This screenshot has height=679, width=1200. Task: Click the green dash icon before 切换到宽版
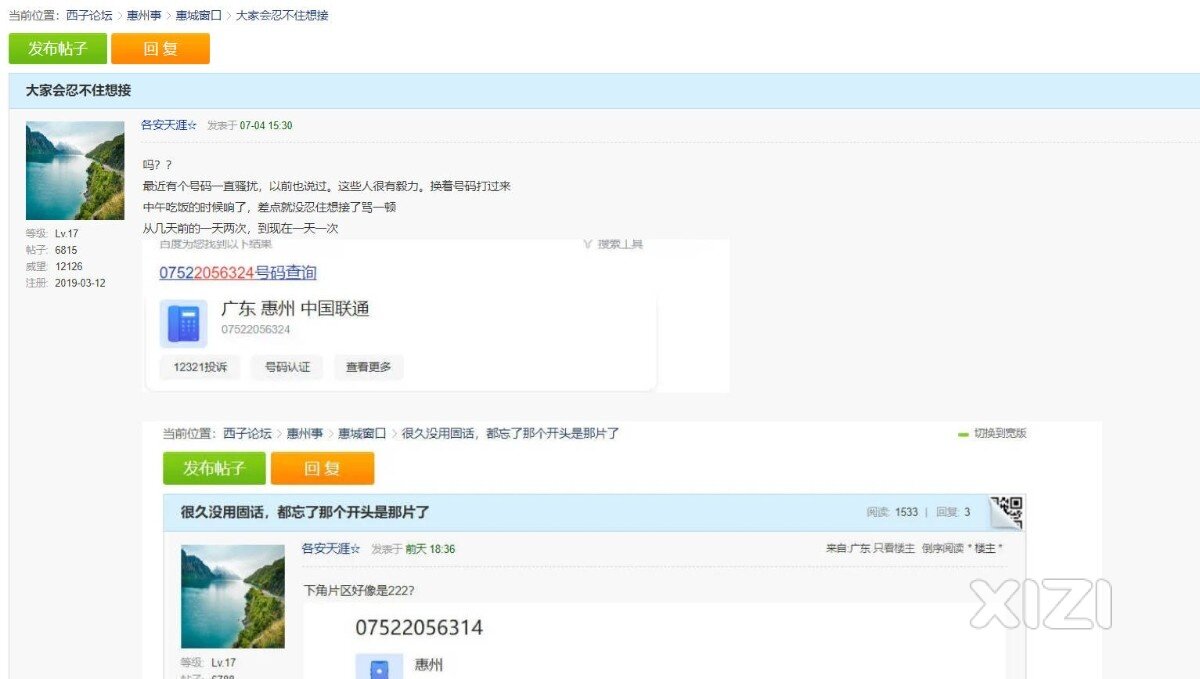click(964, 434)
